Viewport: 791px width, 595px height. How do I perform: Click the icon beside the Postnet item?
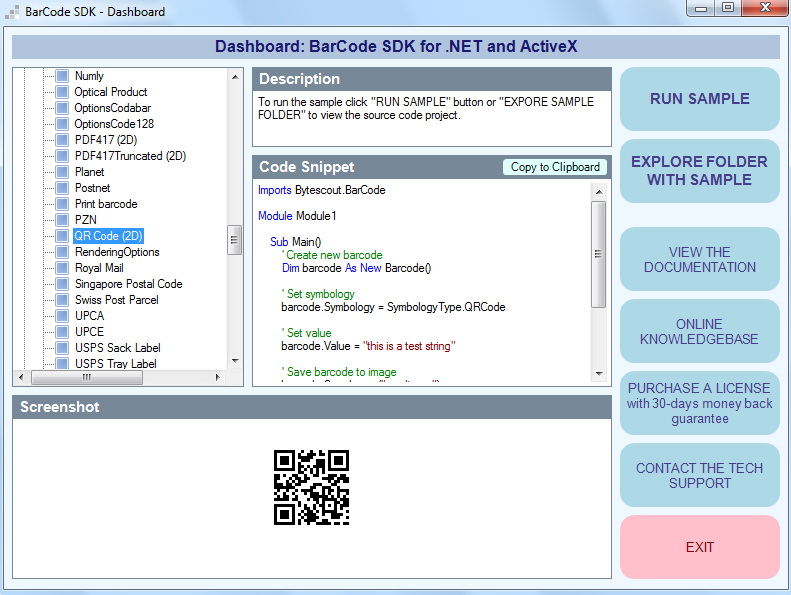click(62, 188)
